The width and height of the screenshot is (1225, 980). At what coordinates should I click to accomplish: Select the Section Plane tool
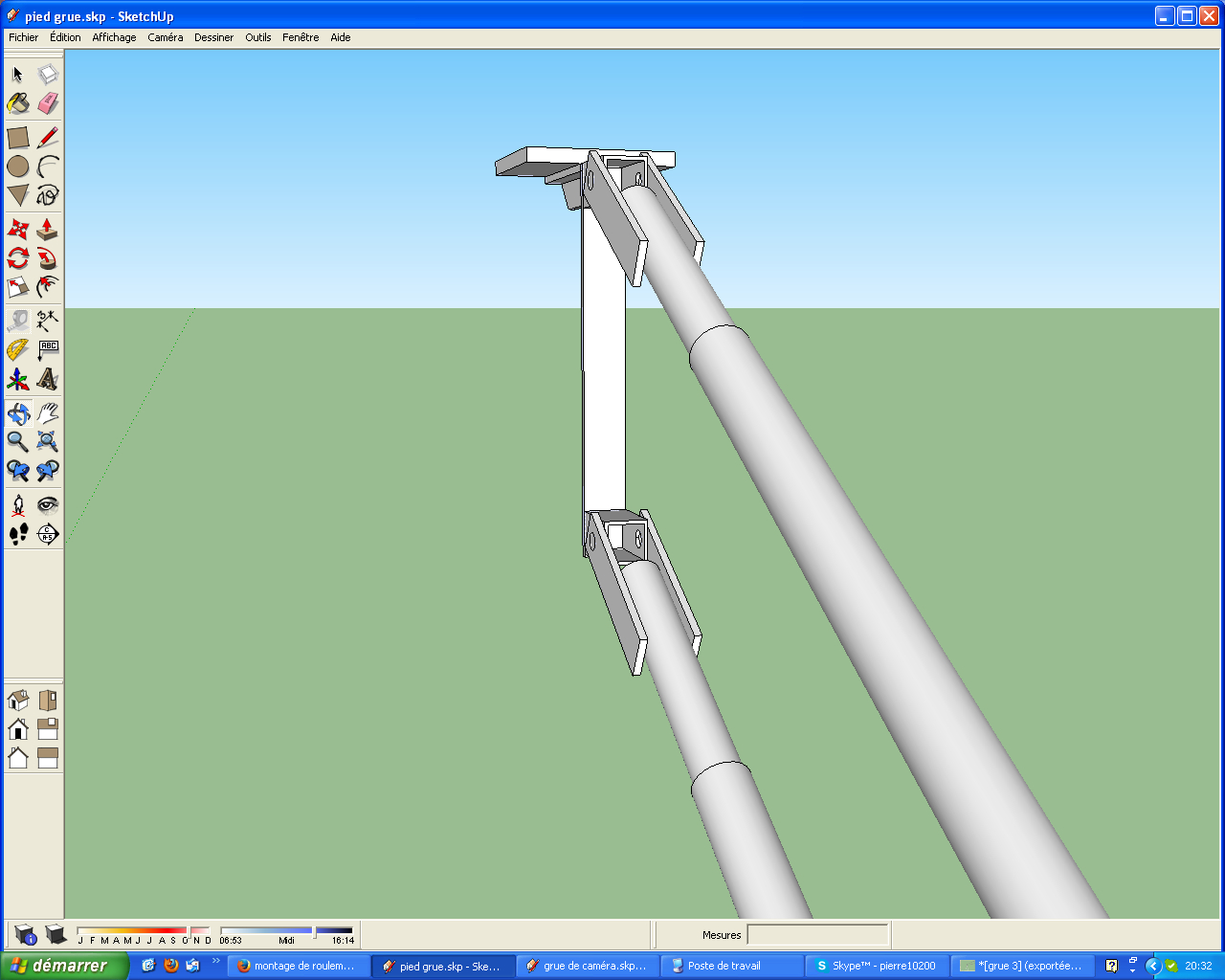(x=48, y=534)
